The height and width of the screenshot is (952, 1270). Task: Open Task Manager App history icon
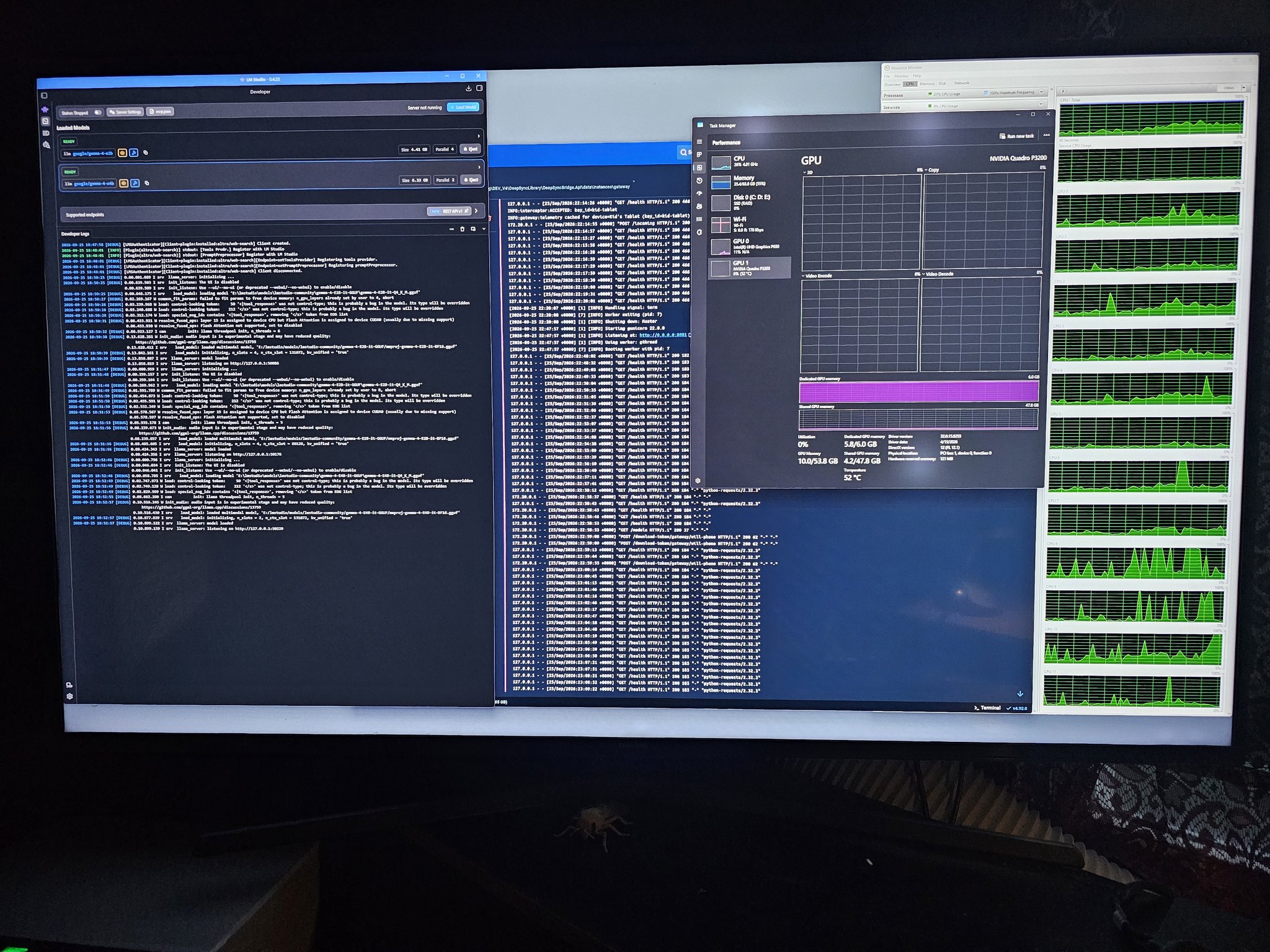tap(699, 180)
